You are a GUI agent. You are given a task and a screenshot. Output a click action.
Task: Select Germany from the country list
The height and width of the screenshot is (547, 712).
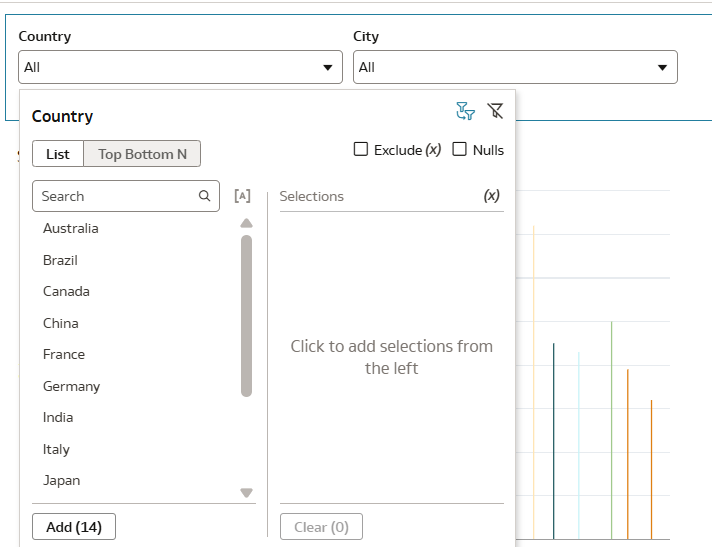[x=72, y=386]
